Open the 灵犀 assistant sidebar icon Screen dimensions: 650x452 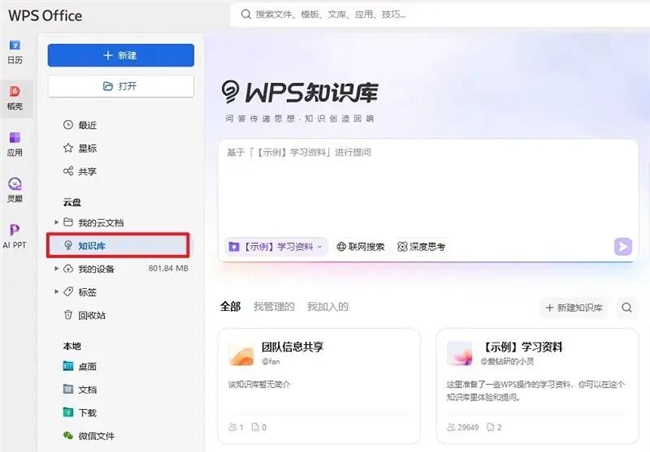(15, 190)
